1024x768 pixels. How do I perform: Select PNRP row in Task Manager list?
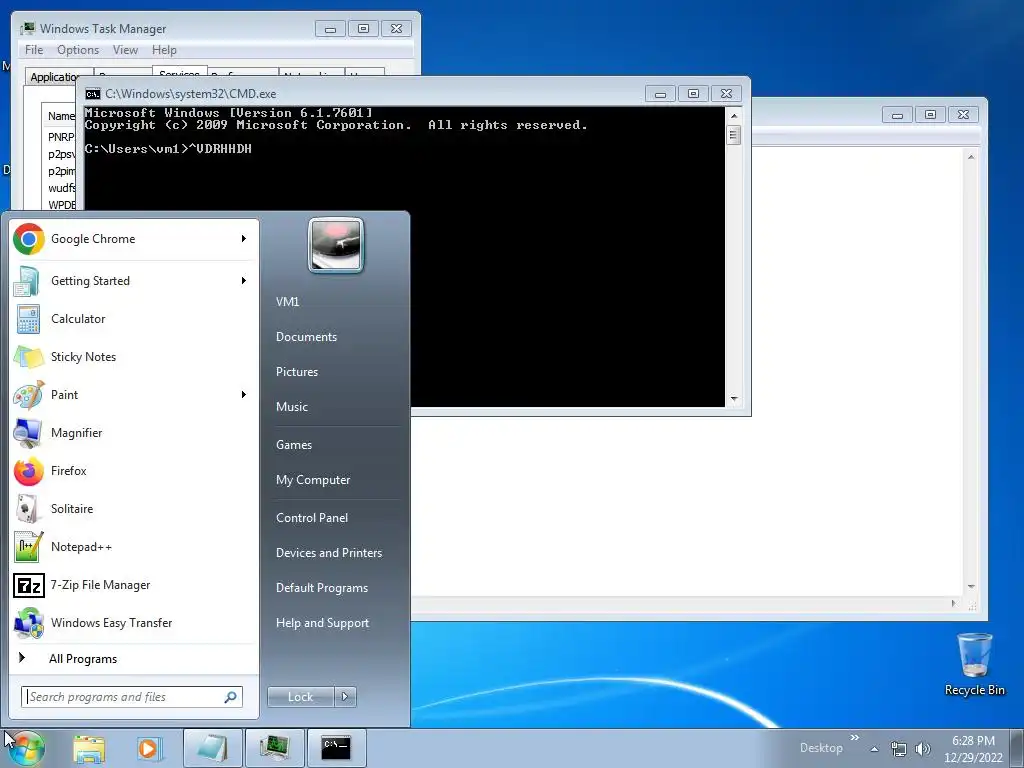click(x=60, y=137)
